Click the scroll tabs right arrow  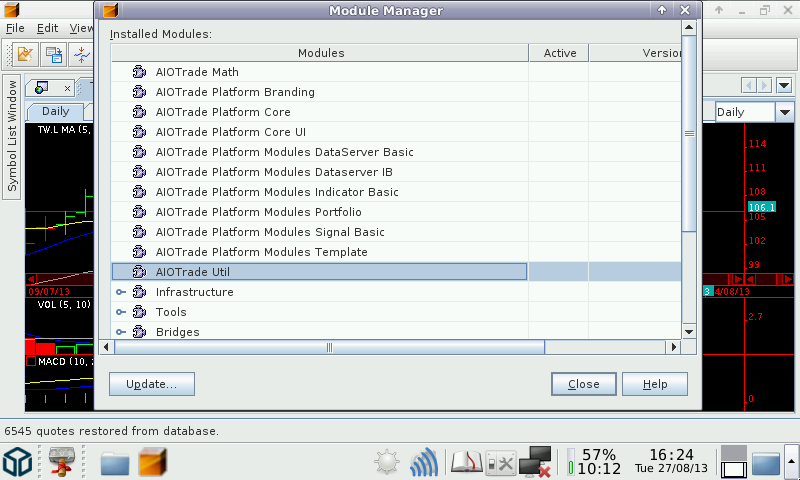pyautogui.click(x=764, y=85)
